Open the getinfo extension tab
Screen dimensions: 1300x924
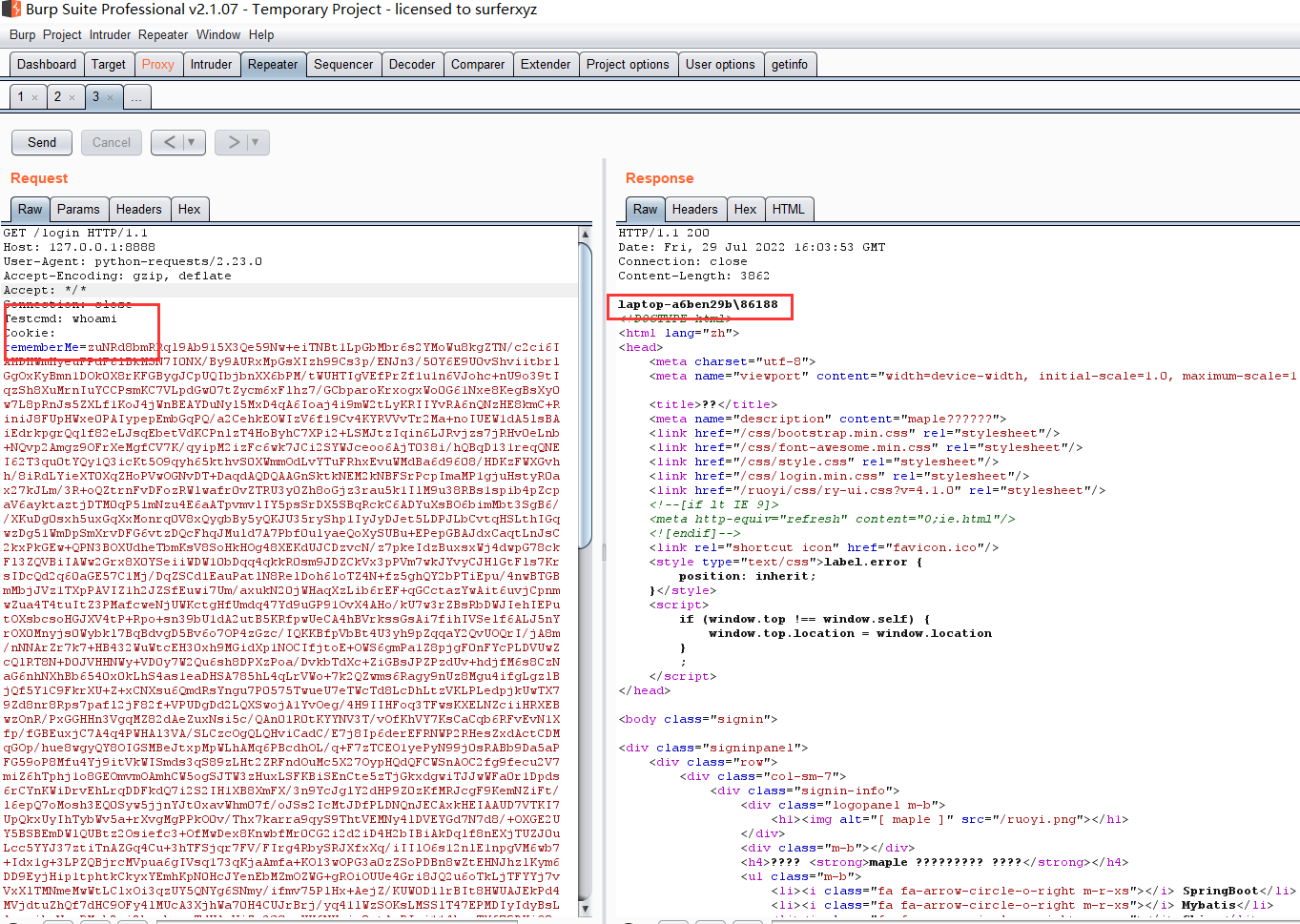tap(790, 65)
